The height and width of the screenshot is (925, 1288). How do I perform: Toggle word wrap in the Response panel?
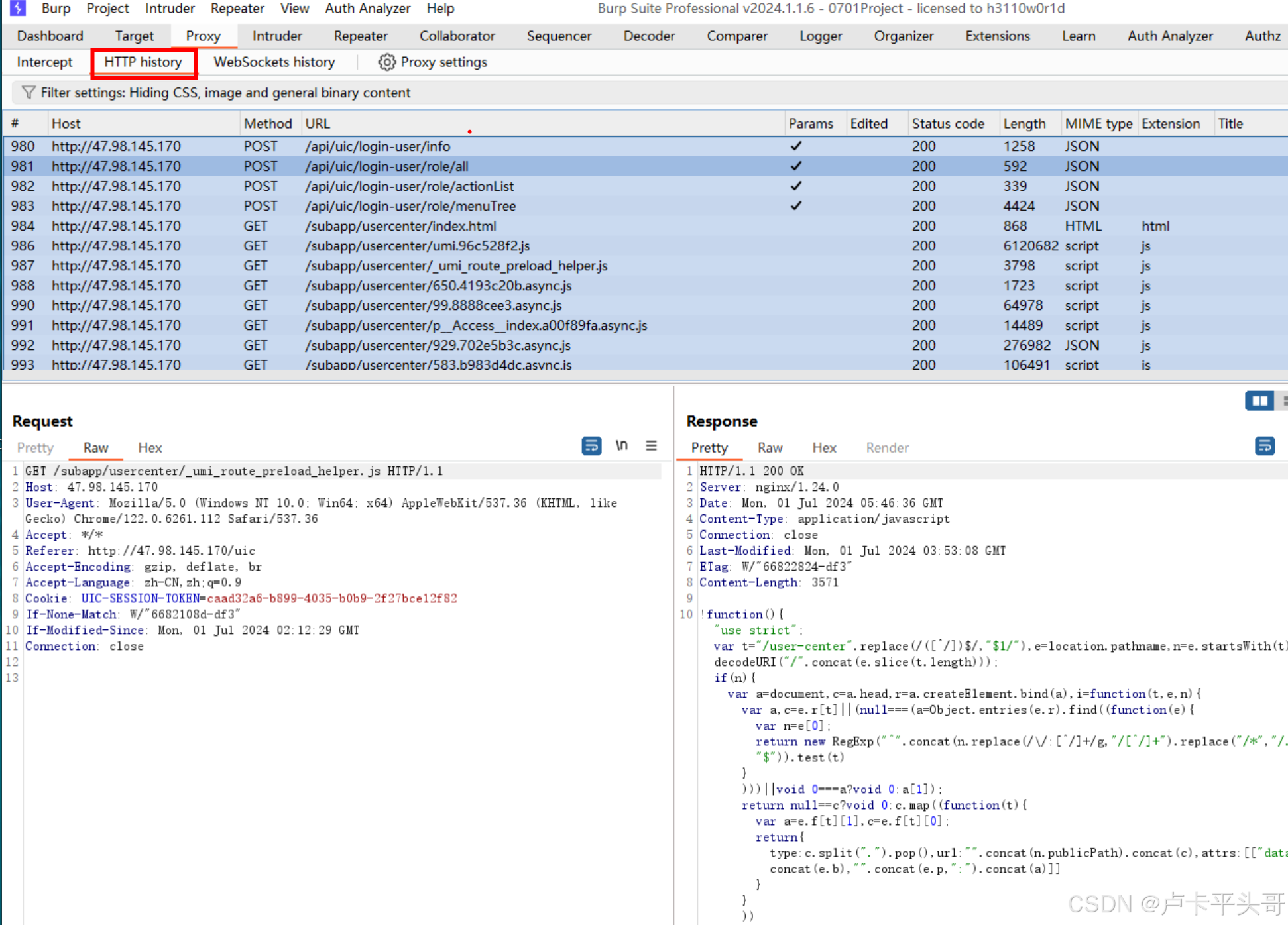click(x=1265, y=446)
